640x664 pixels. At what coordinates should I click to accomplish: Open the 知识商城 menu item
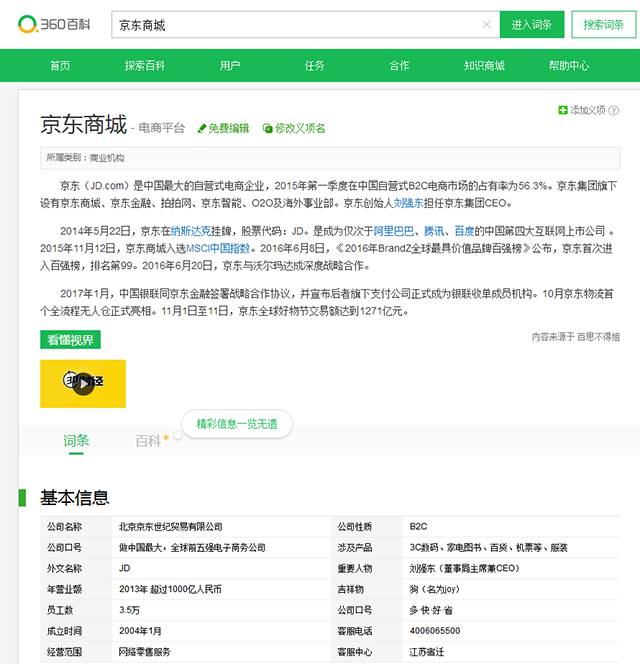[484, 65]
